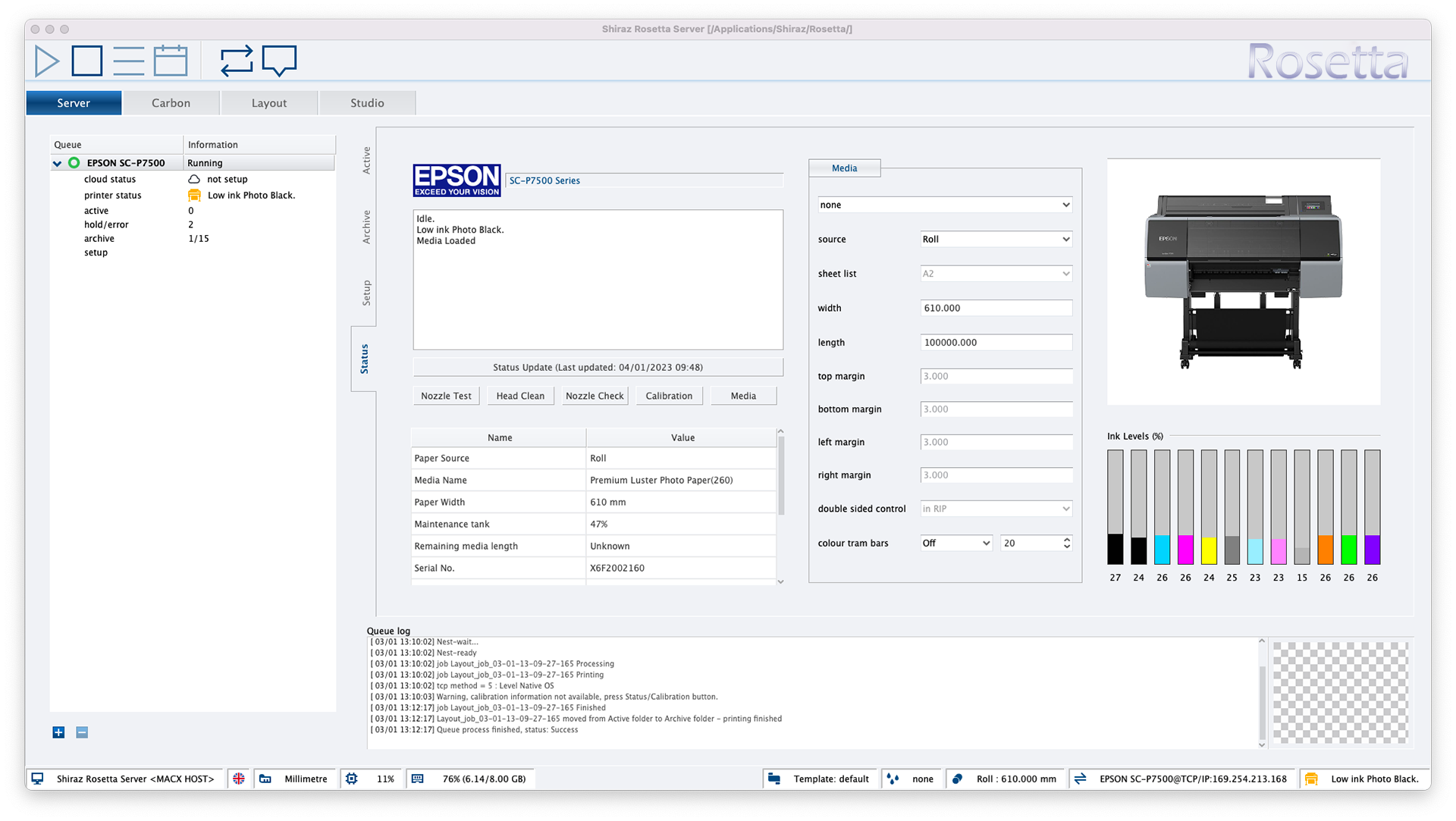Open the Archive vertical tab
Screen dimensions: 1456x821
[x=366, y=227]
